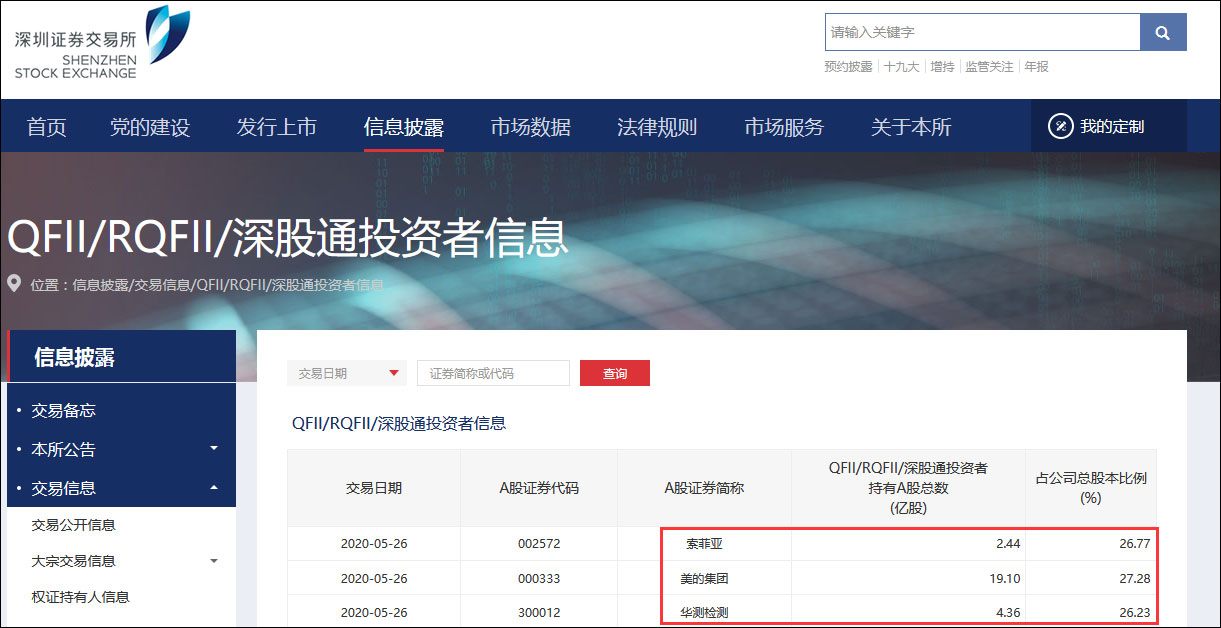Viewport: 1221px width, 628px height.
Task: Click the 监管关注 hot keyword link
Action: (988, 67)
